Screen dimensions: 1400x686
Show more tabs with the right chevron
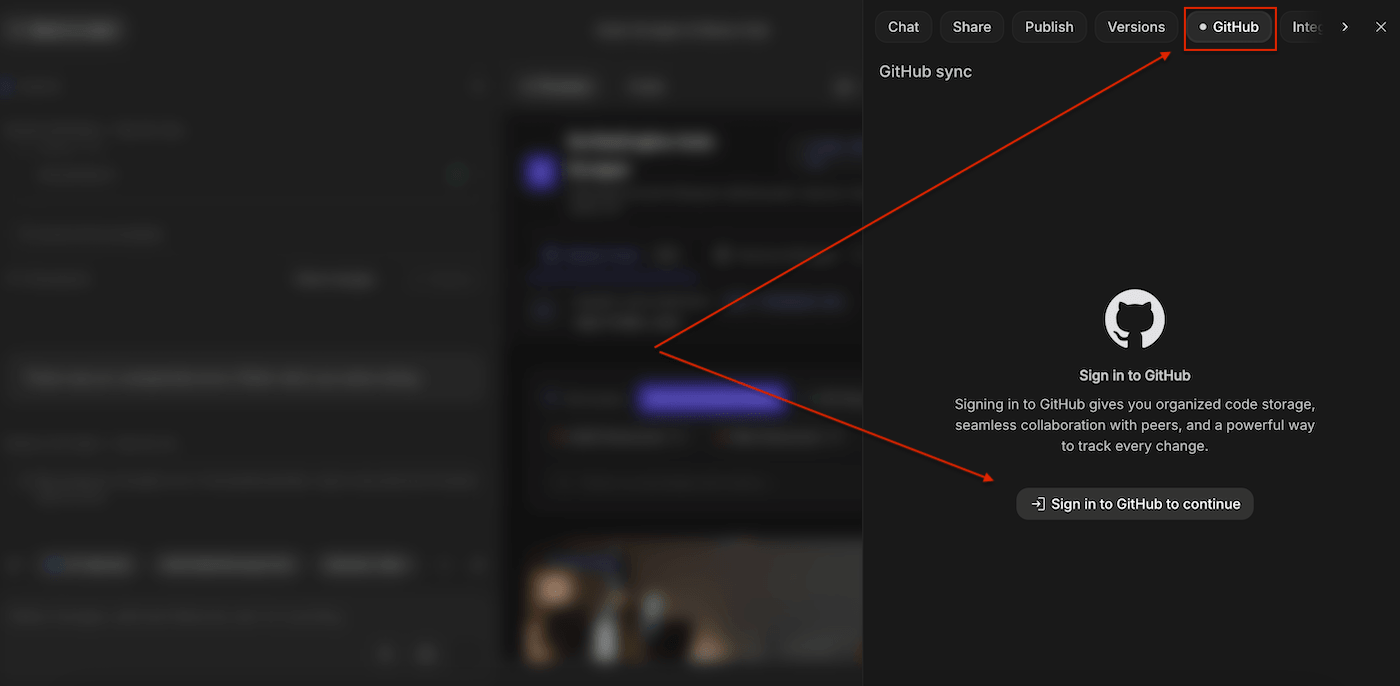1345,27
